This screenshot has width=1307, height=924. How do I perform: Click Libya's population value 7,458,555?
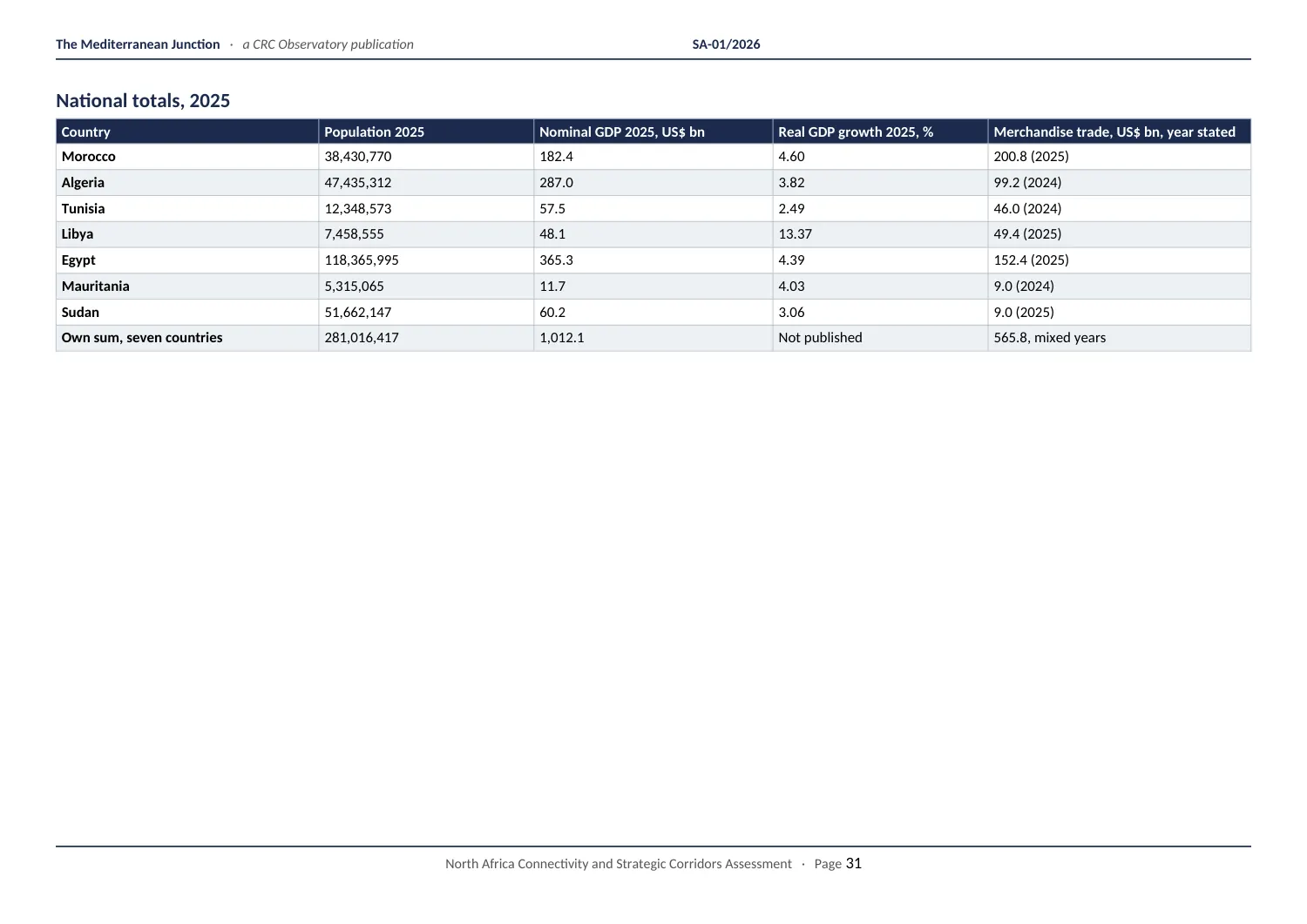click(354, 234)
